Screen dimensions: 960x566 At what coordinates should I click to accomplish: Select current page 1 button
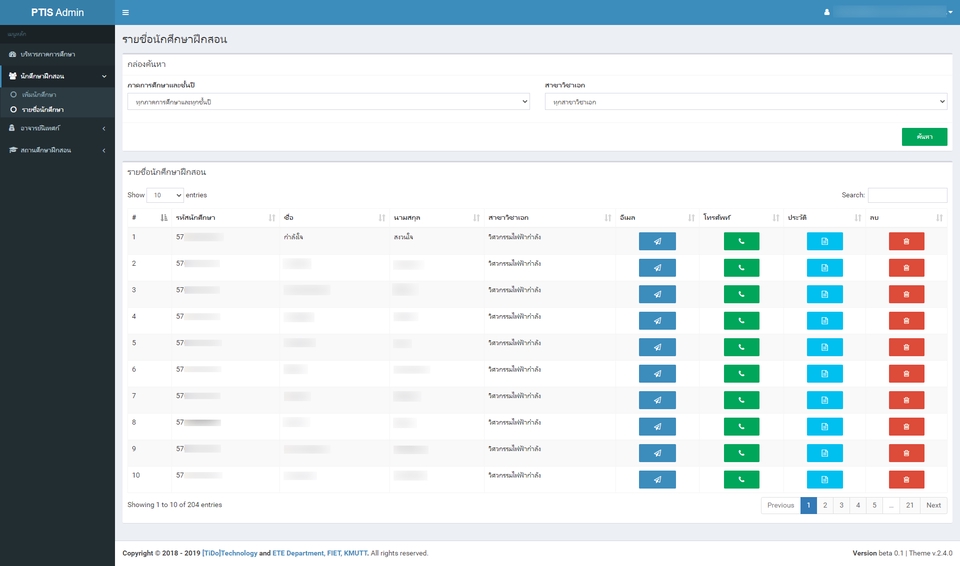809,505
